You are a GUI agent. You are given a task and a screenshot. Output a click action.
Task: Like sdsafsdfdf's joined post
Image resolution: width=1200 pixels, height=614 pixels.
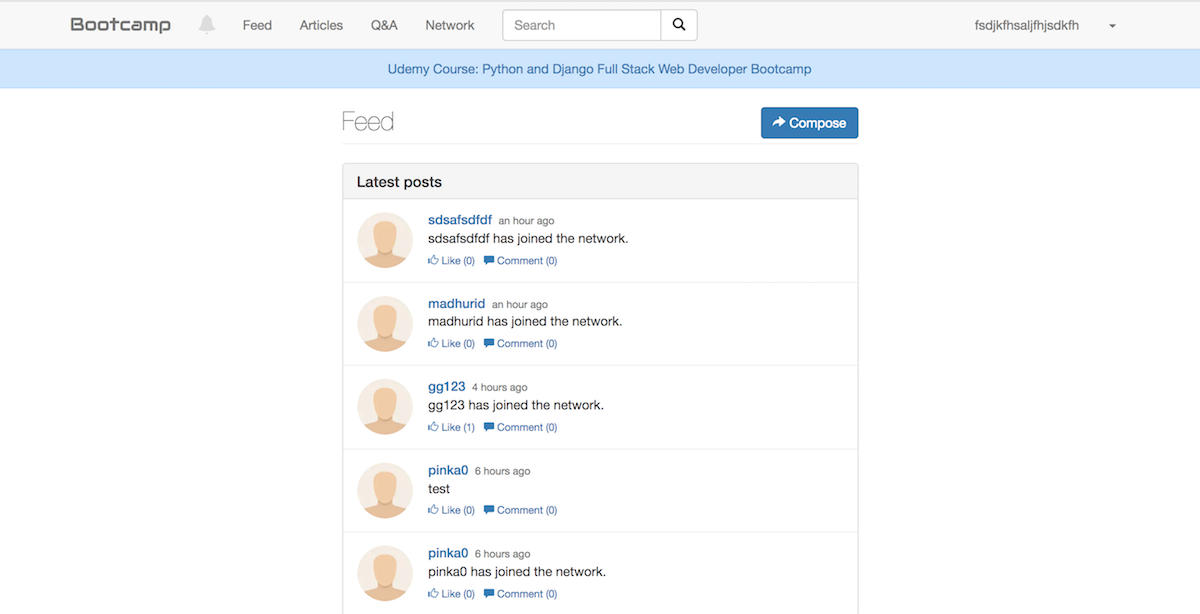point(451,260)
